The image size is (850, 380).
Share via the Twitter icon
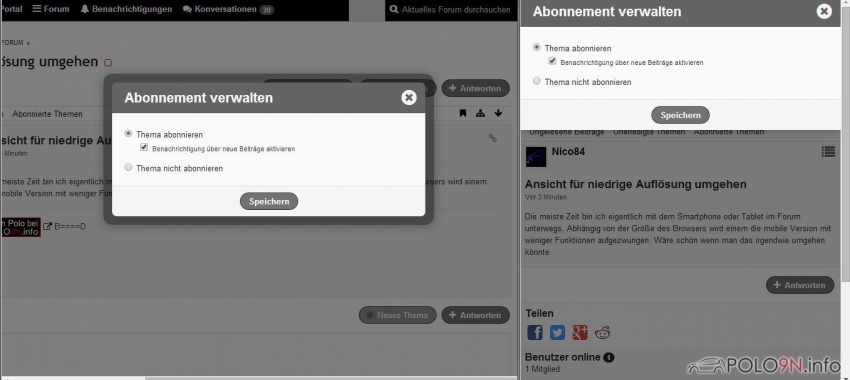tap(557, 332)
